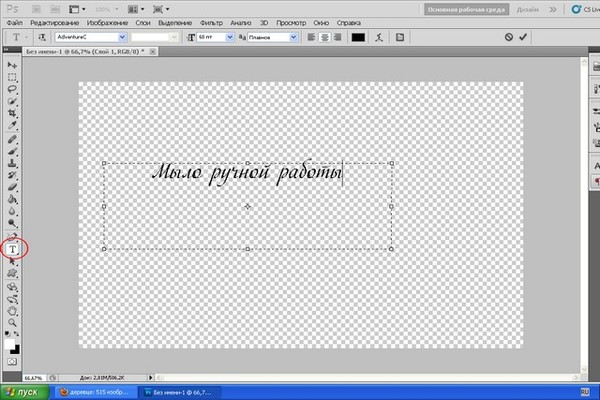Open the black text color swatch
This screenshot has height=400, width=600.
[x=358, y=37]
